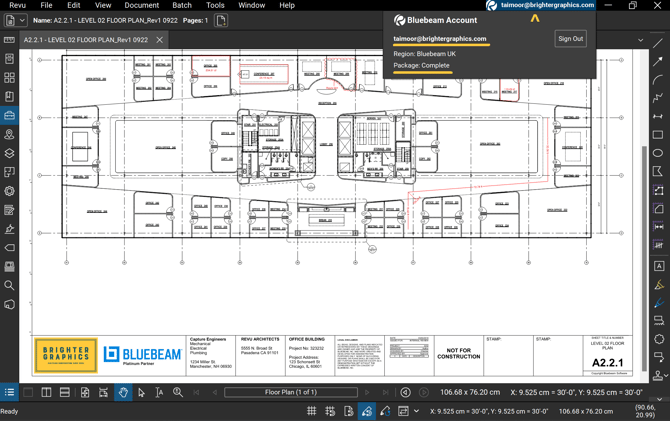Open the Tool Chest panel icon
The width and height of the screenshot is (670, 421).
(x=9, y=115)
